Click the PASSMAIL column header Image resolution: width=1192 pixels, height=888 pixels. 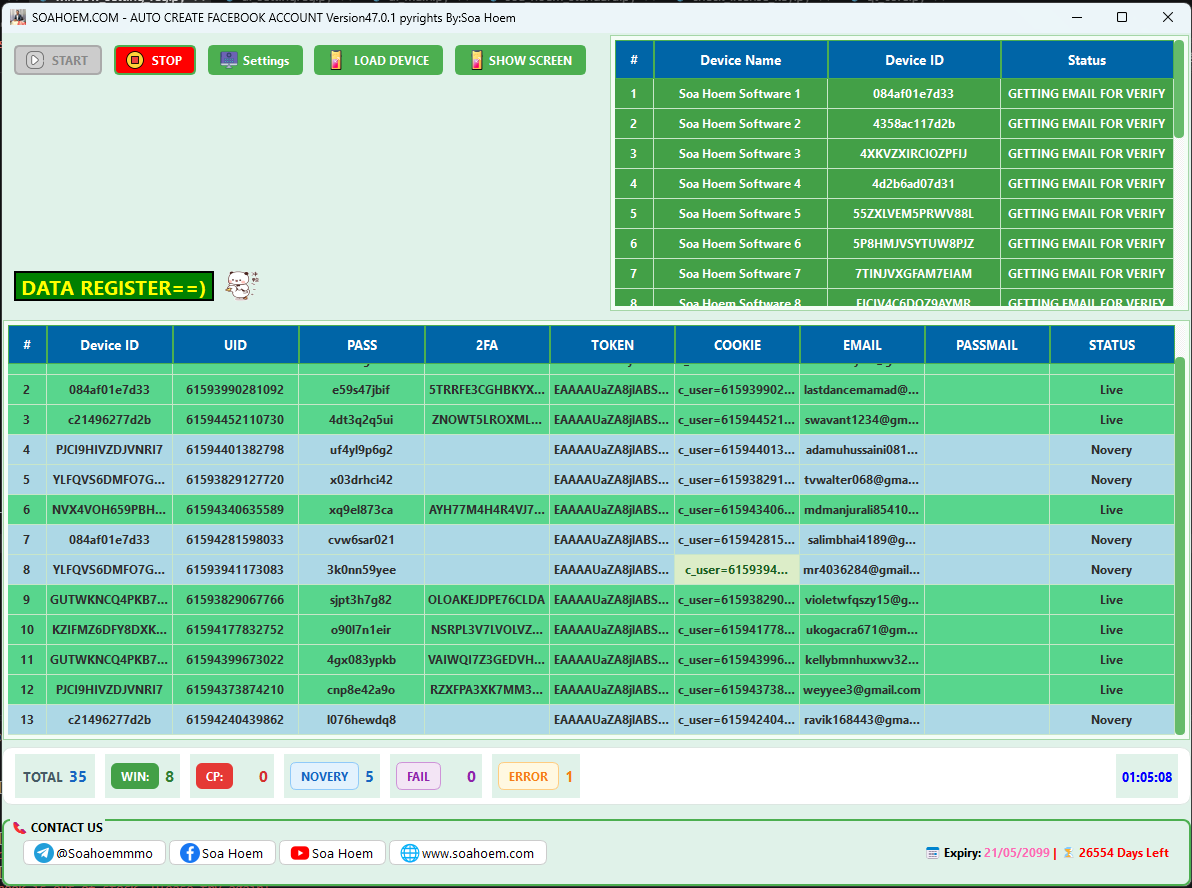pos(987,345)
